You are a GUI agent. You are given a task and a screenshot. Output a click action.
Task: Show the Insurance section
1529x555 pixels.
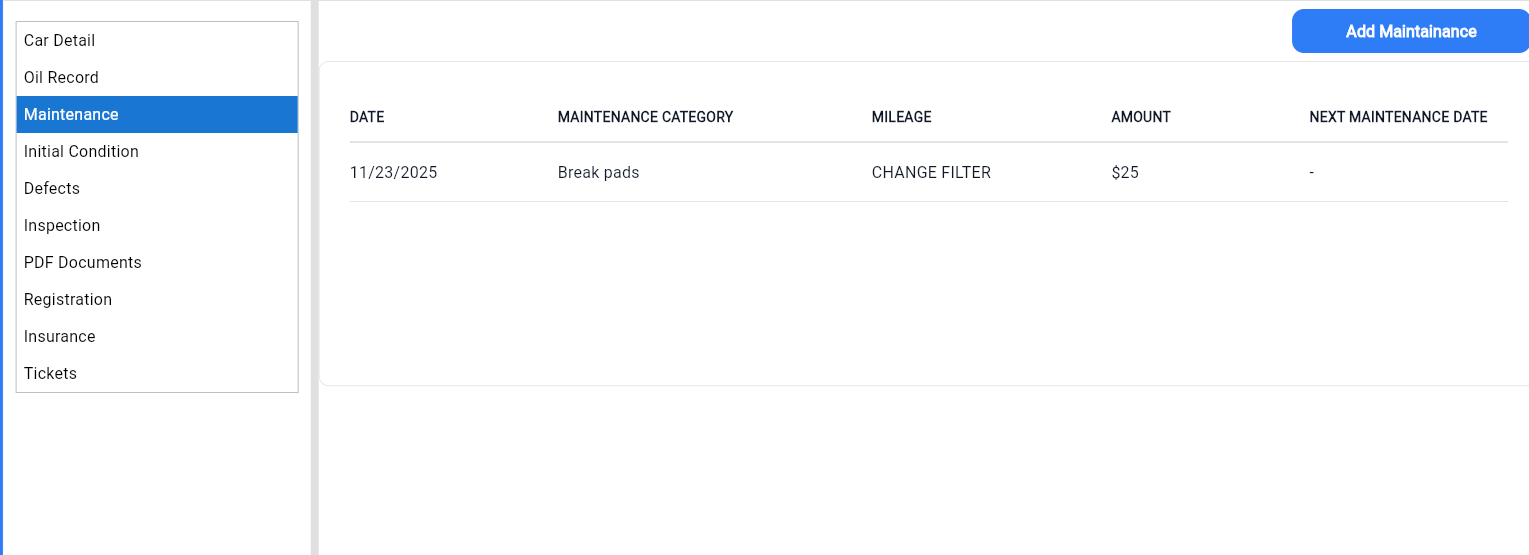(60, 337)
